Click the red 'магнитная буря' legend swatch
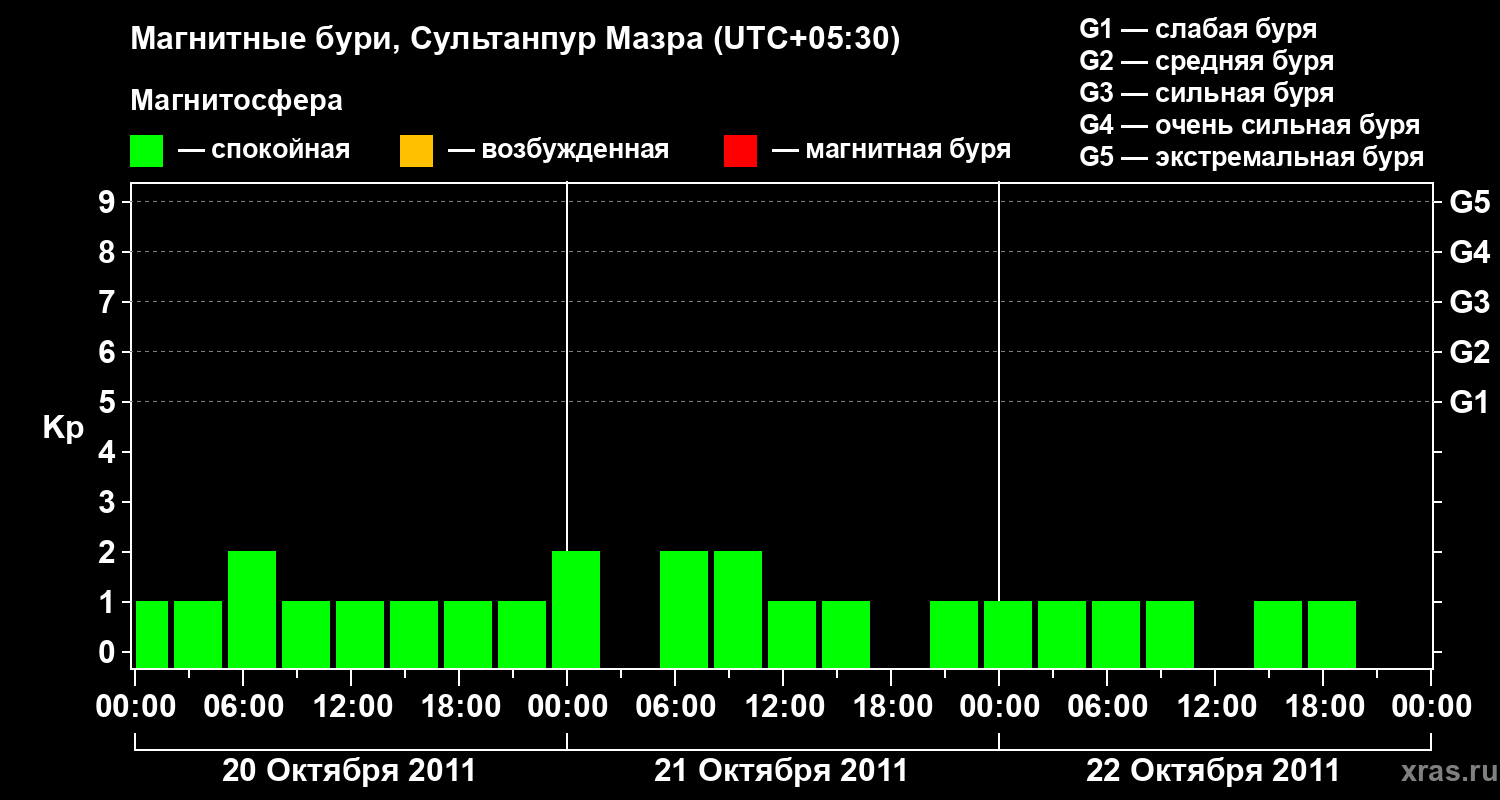1500x800 pixels. [x=740, y=151]
